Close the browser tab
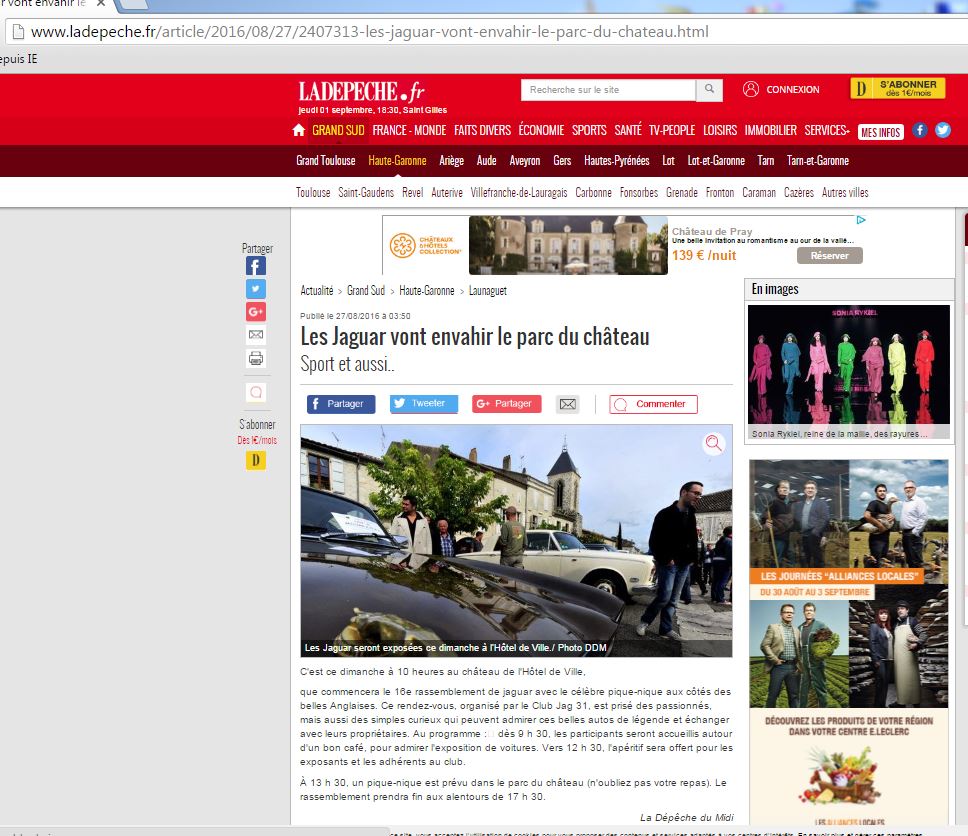 [101, 4]
